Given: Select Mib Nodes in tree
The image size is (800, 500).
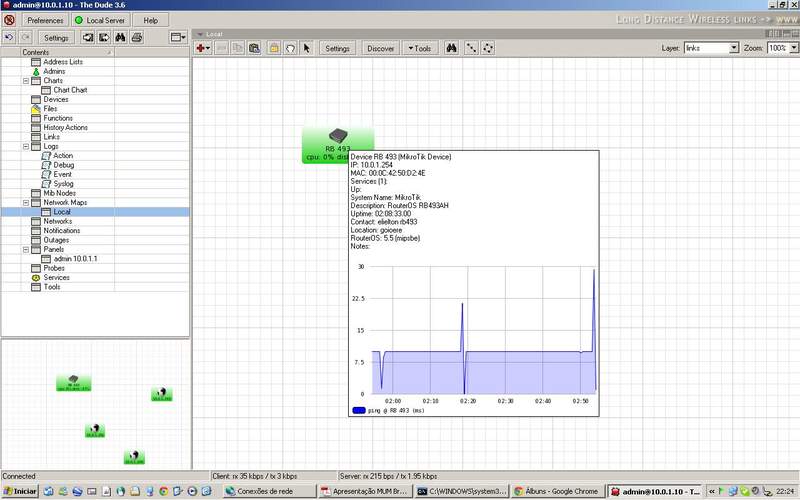Looking at the screenshot, I should [59, 193].
